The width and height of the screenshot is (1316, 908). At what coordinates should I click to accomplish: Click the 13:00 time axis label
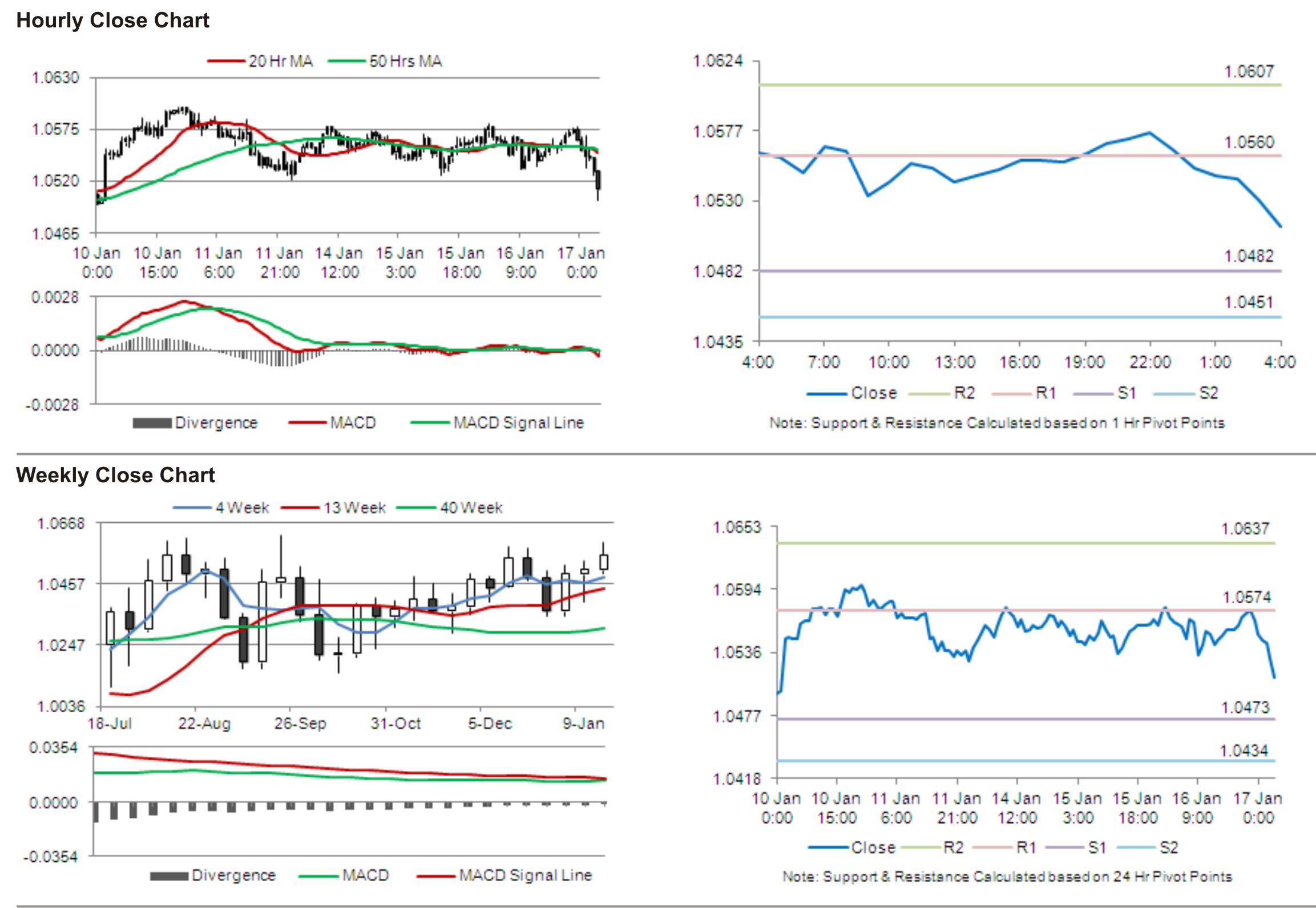point(955,362)
